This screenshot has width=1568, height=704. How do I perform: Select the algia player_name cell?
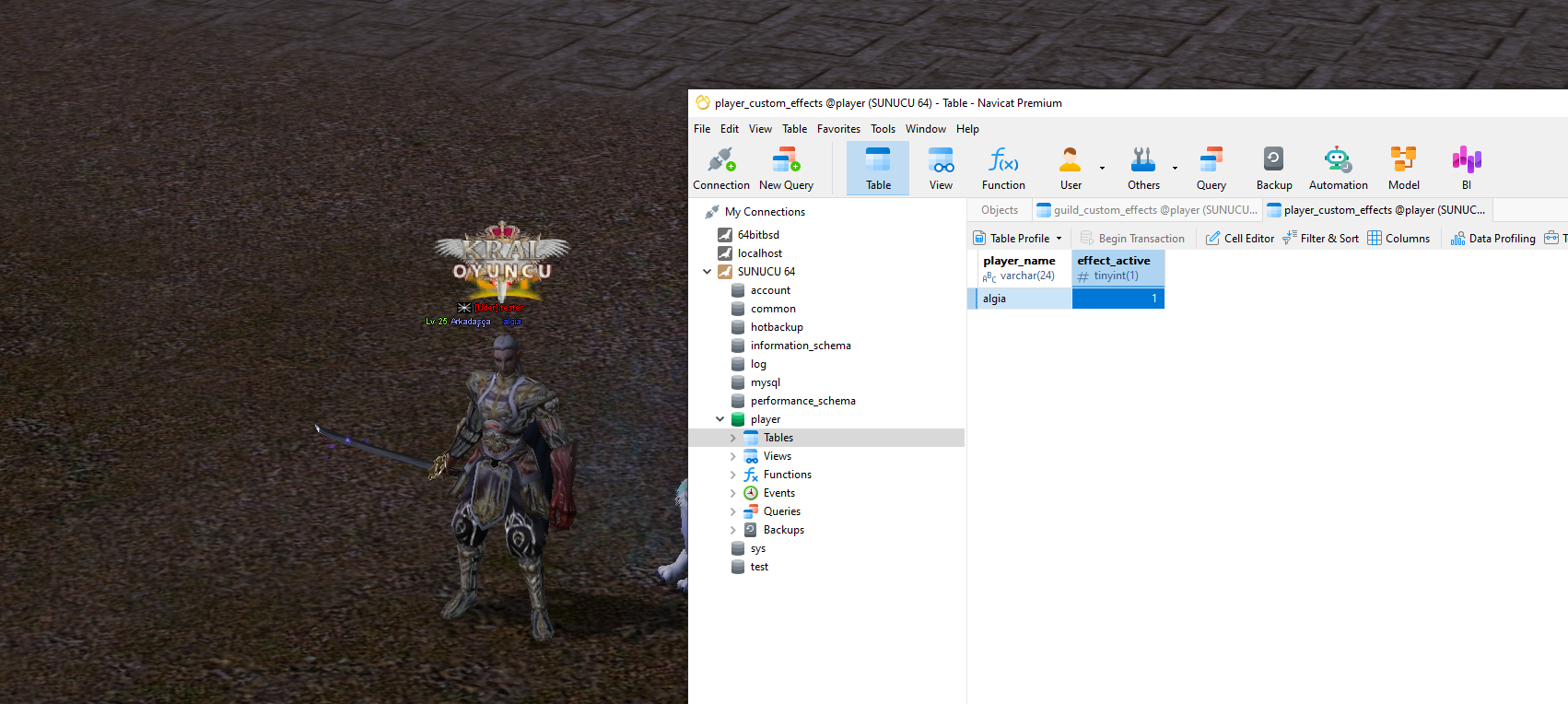(1020, 299)
